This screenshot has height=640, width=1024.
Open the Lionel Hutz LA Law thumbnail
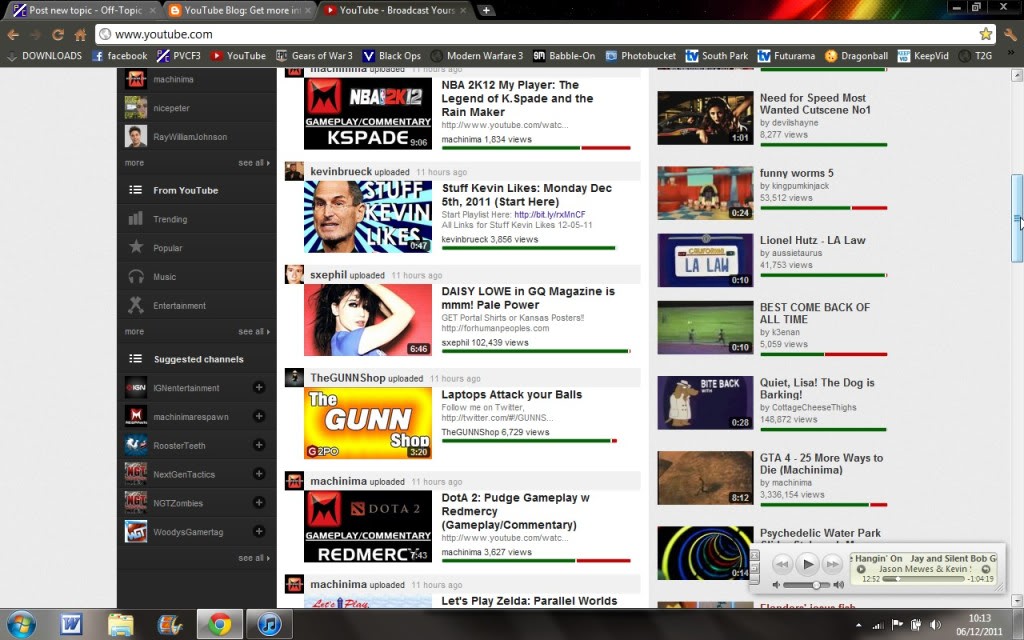(705, 261)
